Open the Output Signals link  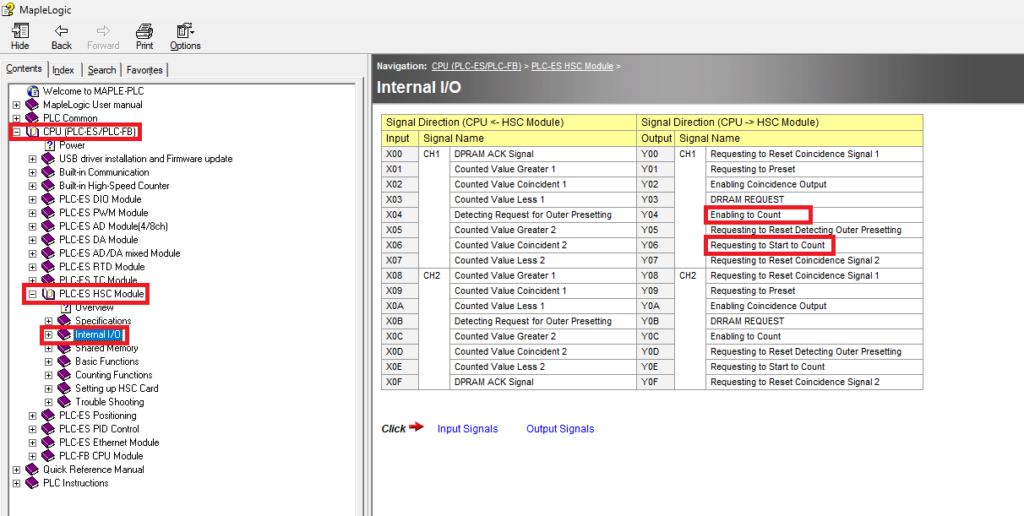tap(560, 429)
